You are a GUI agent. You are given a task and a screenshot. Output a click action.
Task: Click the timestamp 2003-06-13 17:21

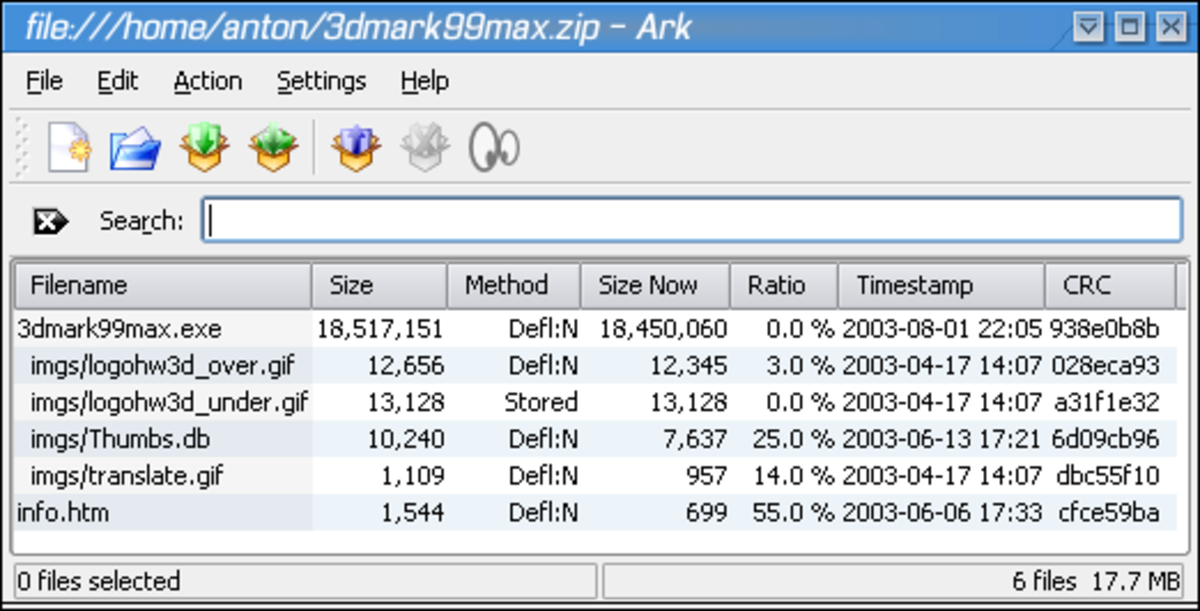(x=942, y=440)
